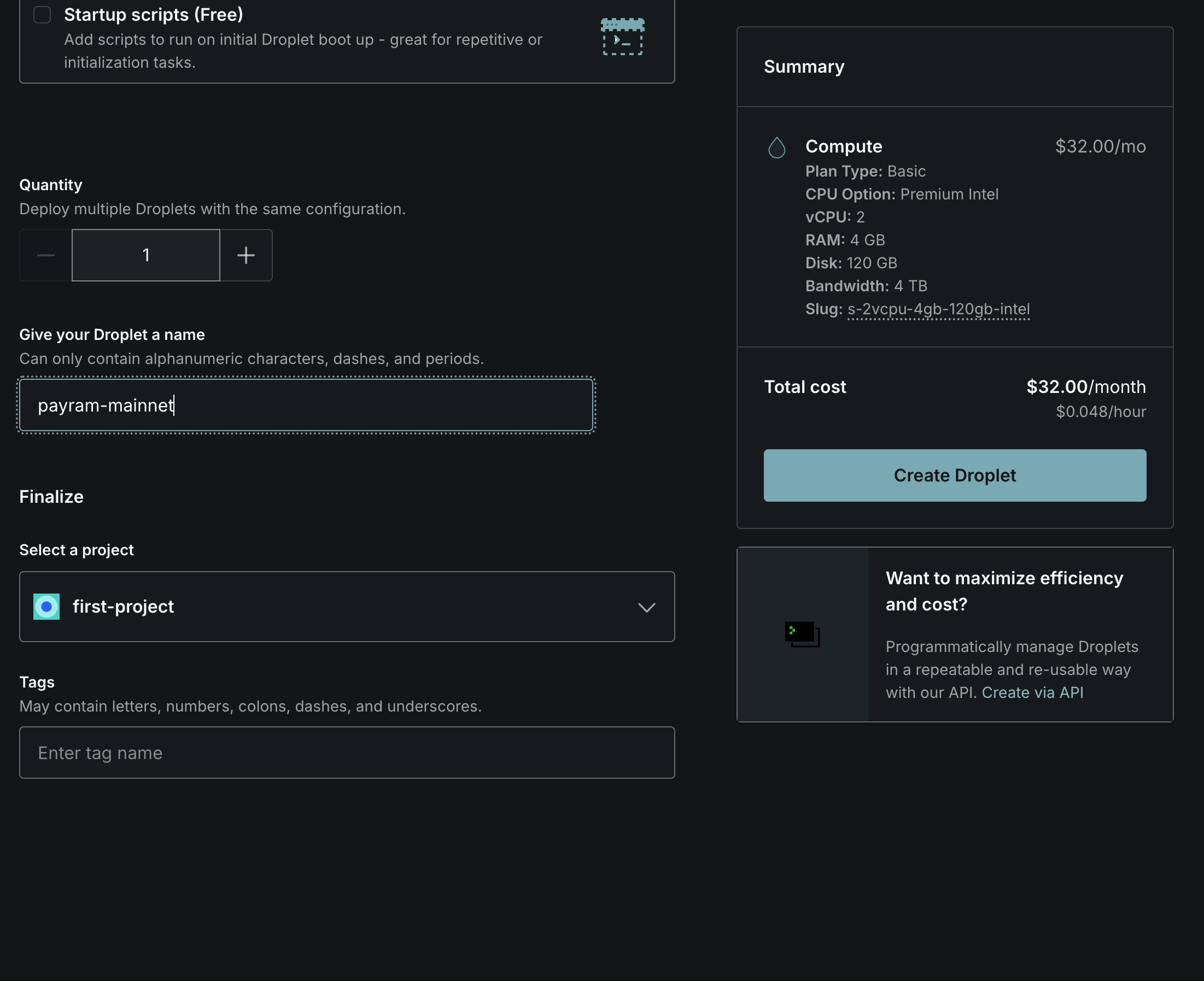Viewport: 1204px width, 981px height.
Task: Open the Create via API link
Action: (1032, 692)
